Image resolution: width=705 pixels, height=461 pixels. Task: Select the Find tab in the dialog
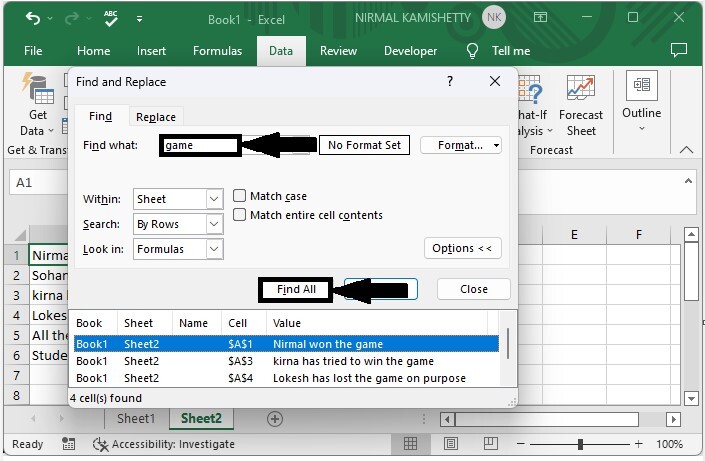(100, 116)
